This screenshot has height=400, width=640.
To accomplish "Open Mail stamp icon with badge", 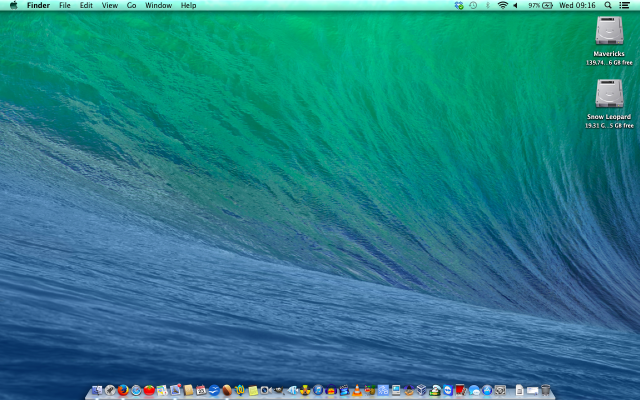I will tap(176, 390).
